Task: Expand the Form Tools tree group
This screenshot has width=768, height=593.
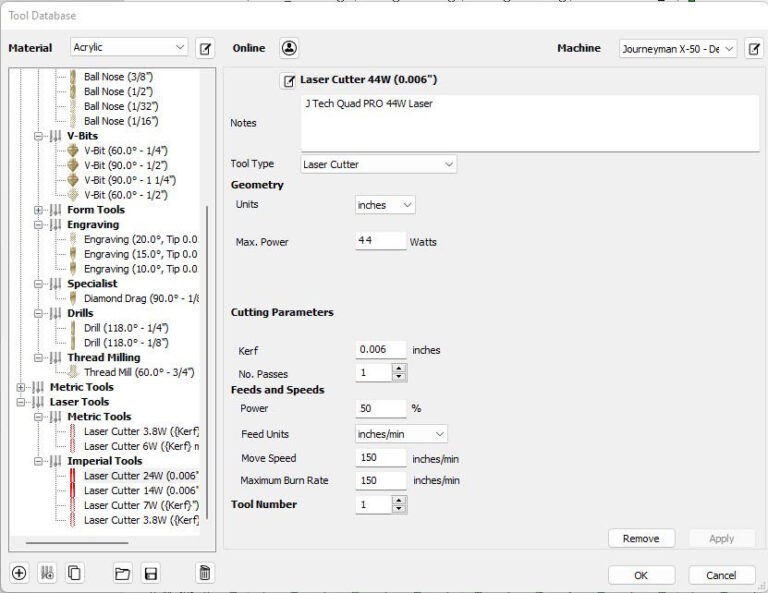Action: (39, 210)
